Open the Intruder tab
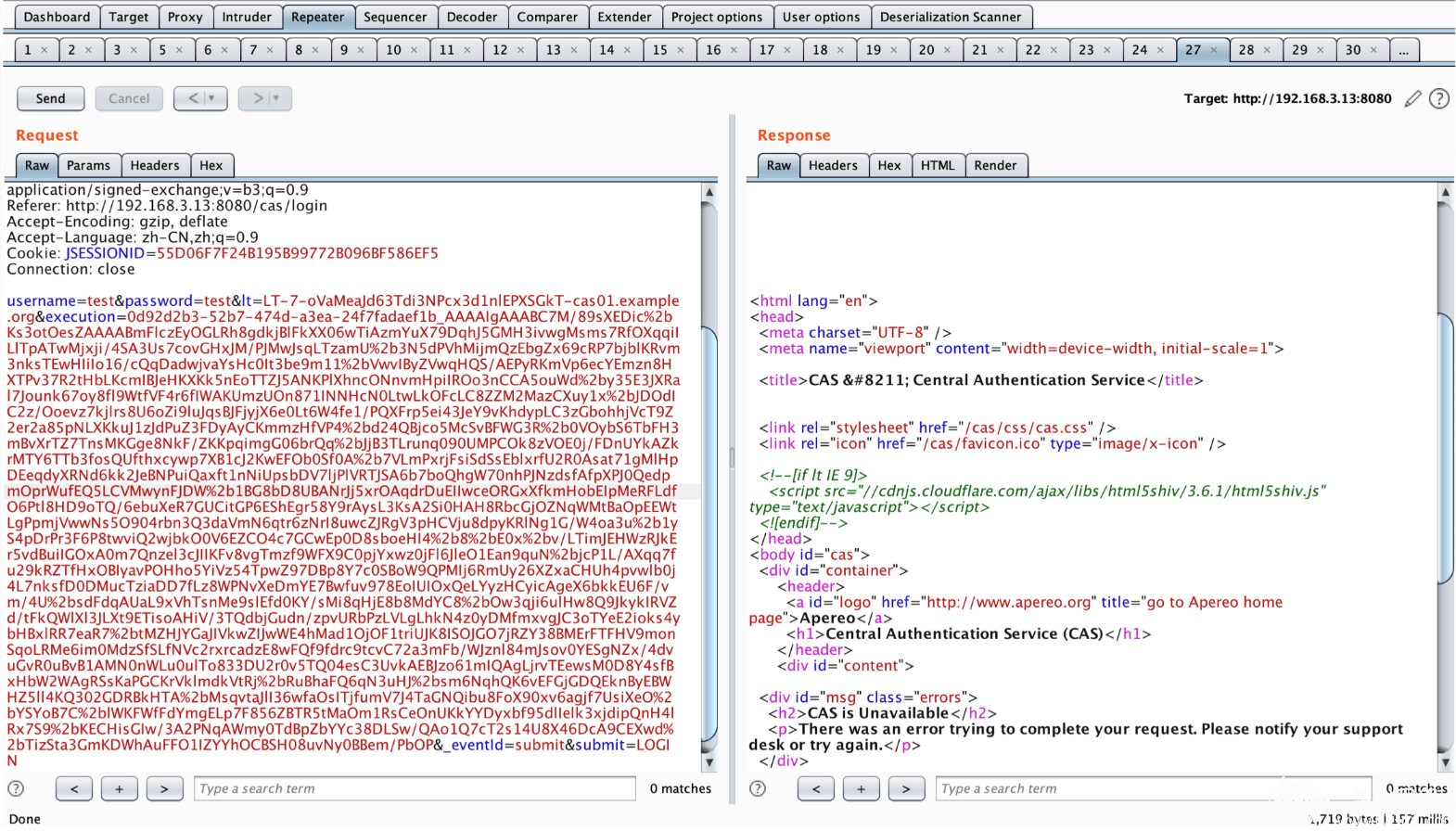1456x831 pixels. [247, 17]
